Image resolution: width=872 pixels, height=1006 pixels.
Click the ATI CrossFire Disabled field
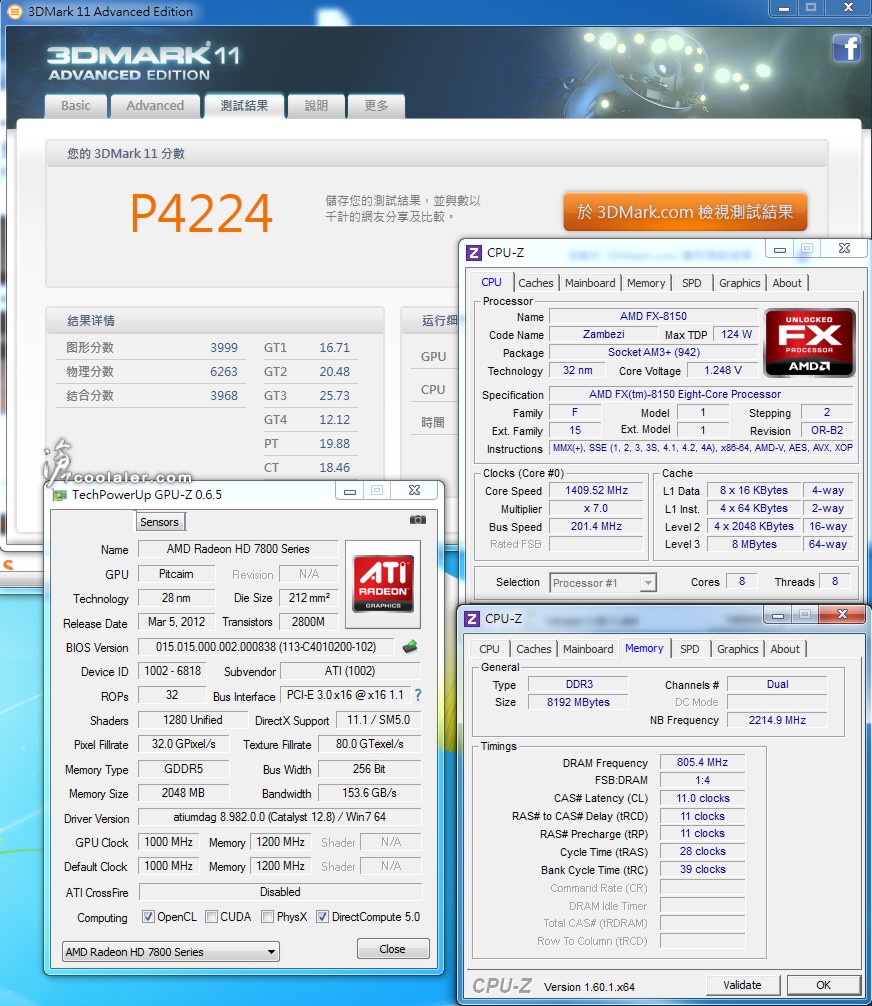(x=280, y=892)
